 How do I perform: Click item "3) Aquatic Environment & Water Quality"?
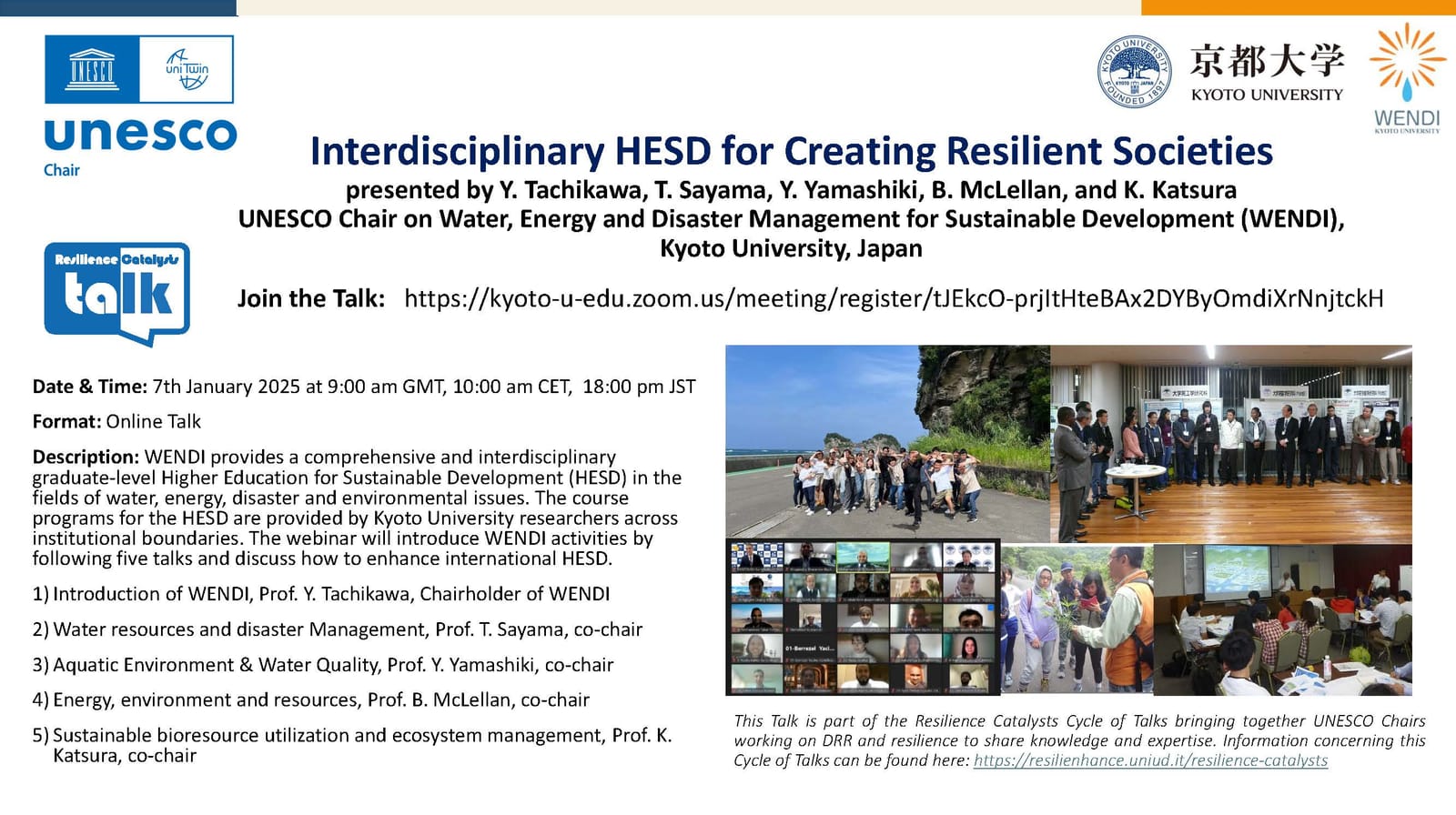323,665
